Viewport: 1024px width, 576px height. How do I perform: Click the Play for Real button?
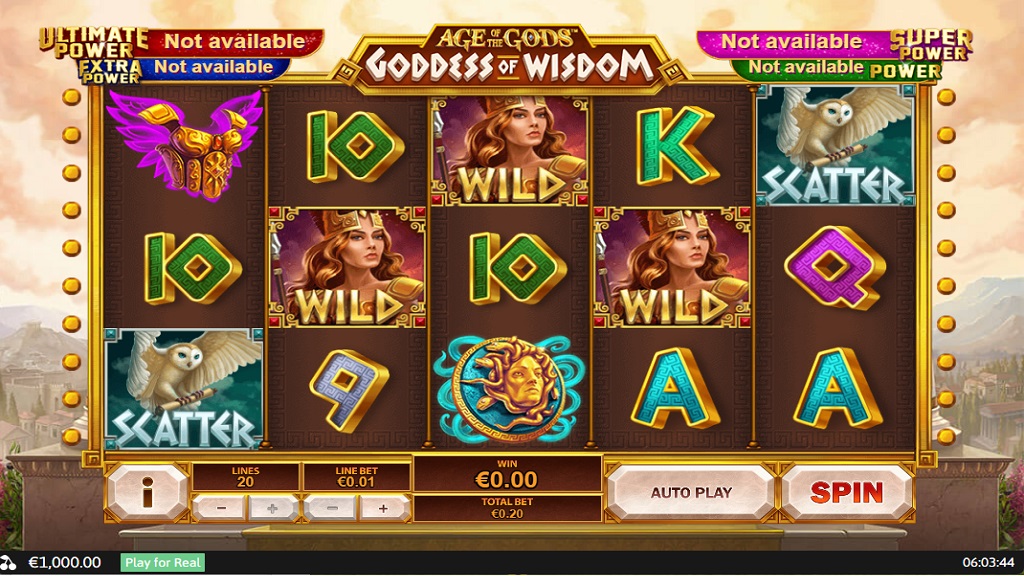163,562
